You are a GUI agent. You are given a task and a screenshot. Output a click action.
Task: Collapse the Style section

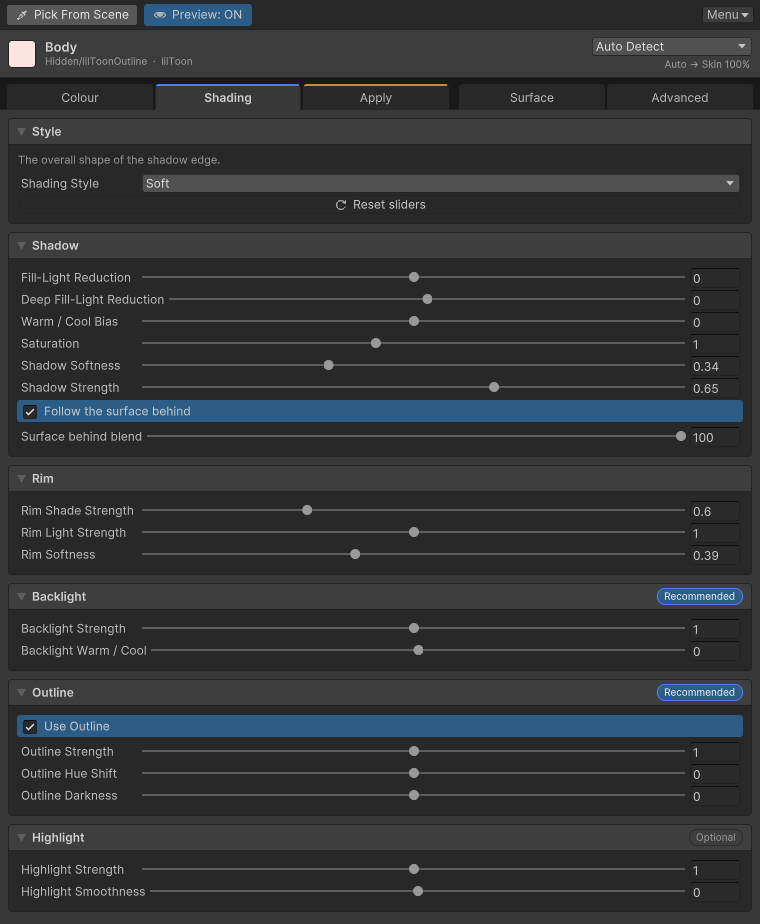(x=21, y=131)
